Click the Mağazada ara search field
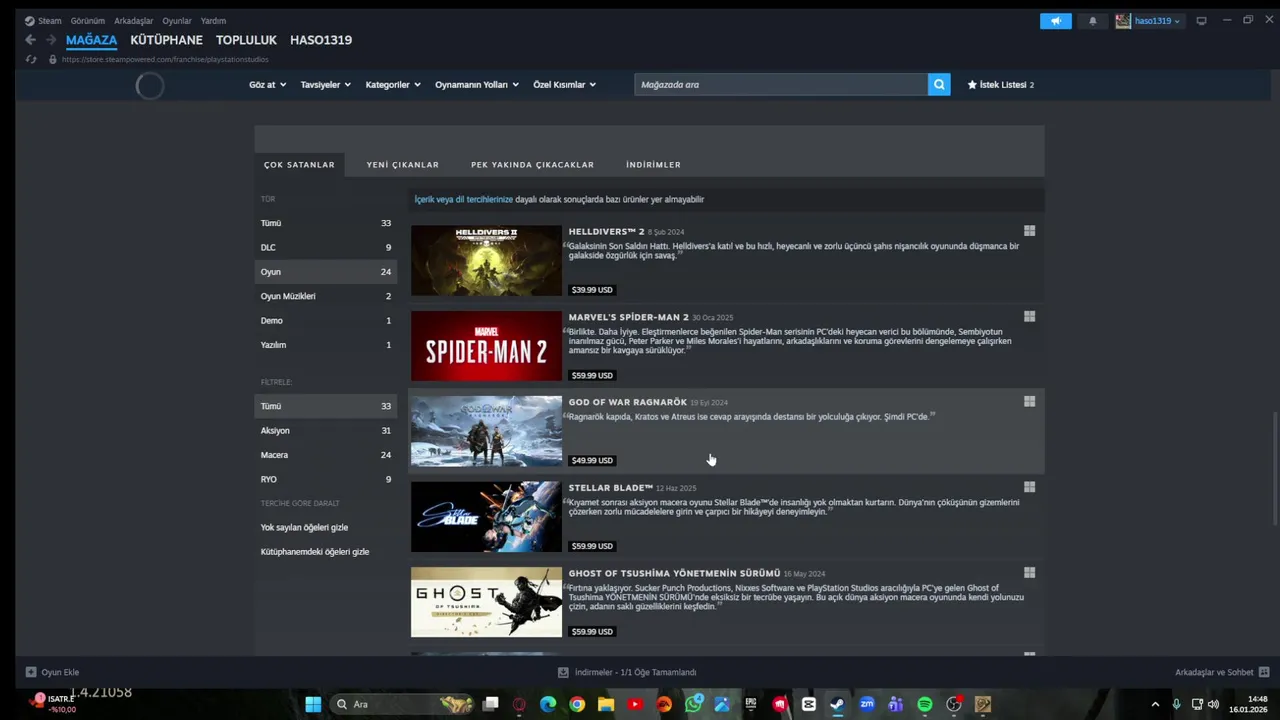The height and width of the screenshot is (720, 1280). (x=781, y=85)
